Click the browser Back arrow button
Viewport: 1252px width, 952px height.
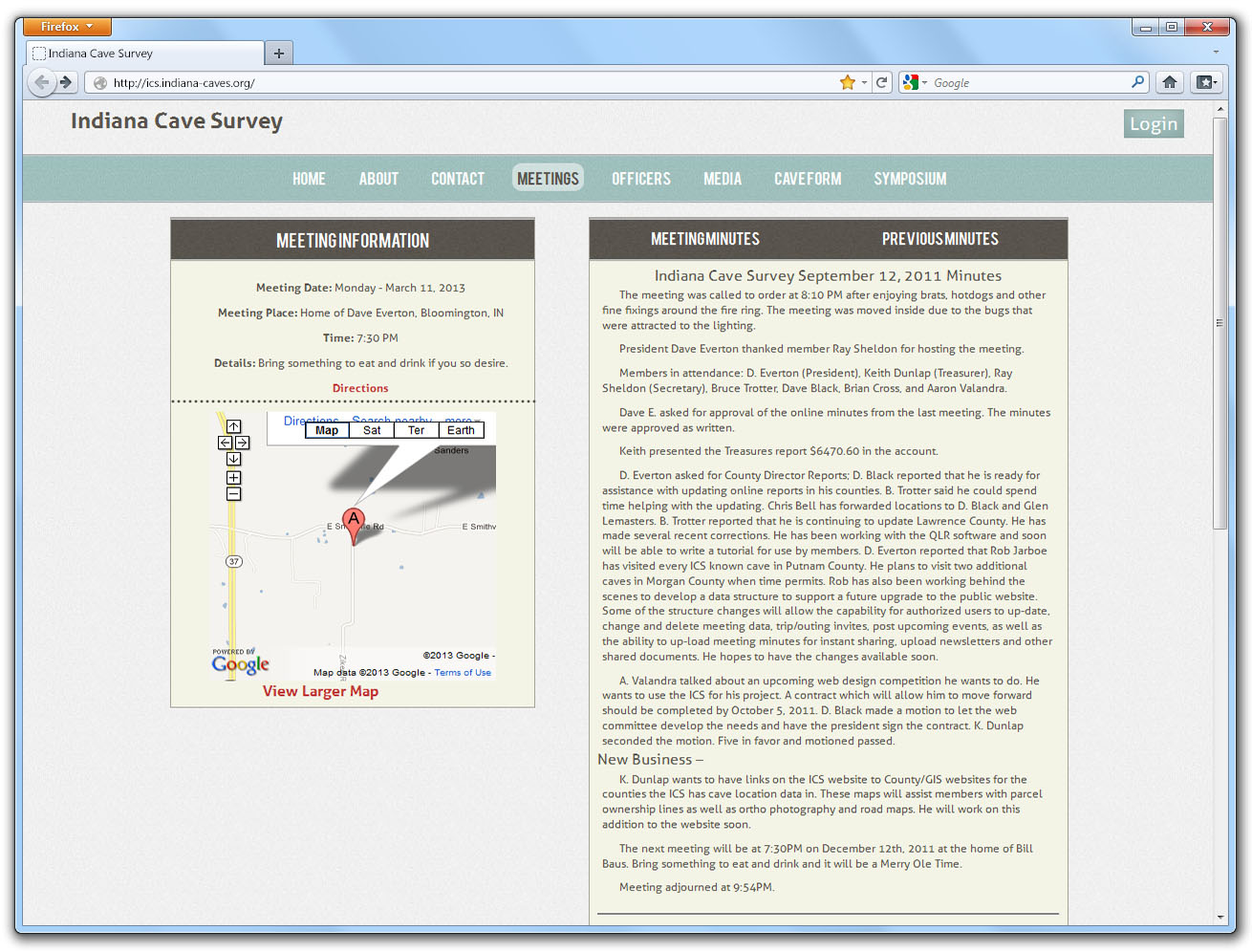tap(41, 82)
